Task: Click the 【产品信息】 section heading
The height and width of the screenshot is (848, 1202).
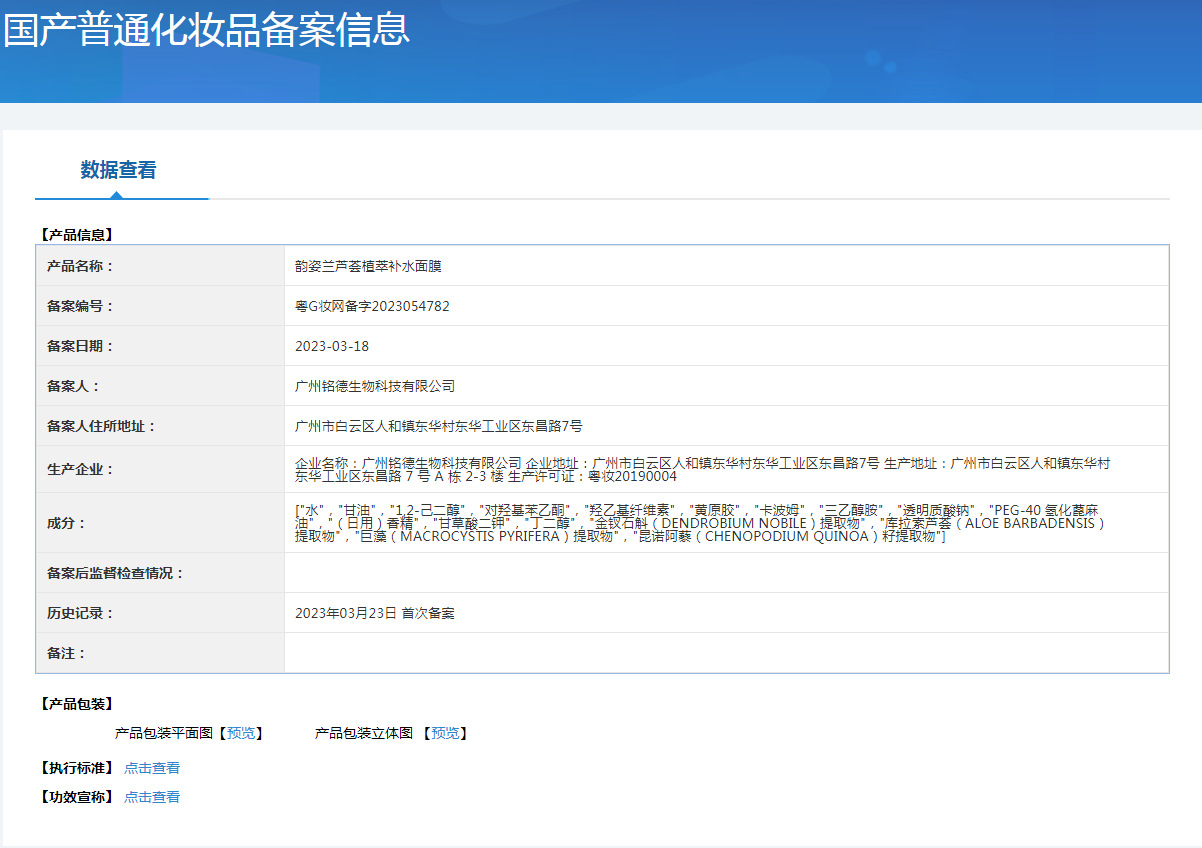Action: click(x=76, y=235)
